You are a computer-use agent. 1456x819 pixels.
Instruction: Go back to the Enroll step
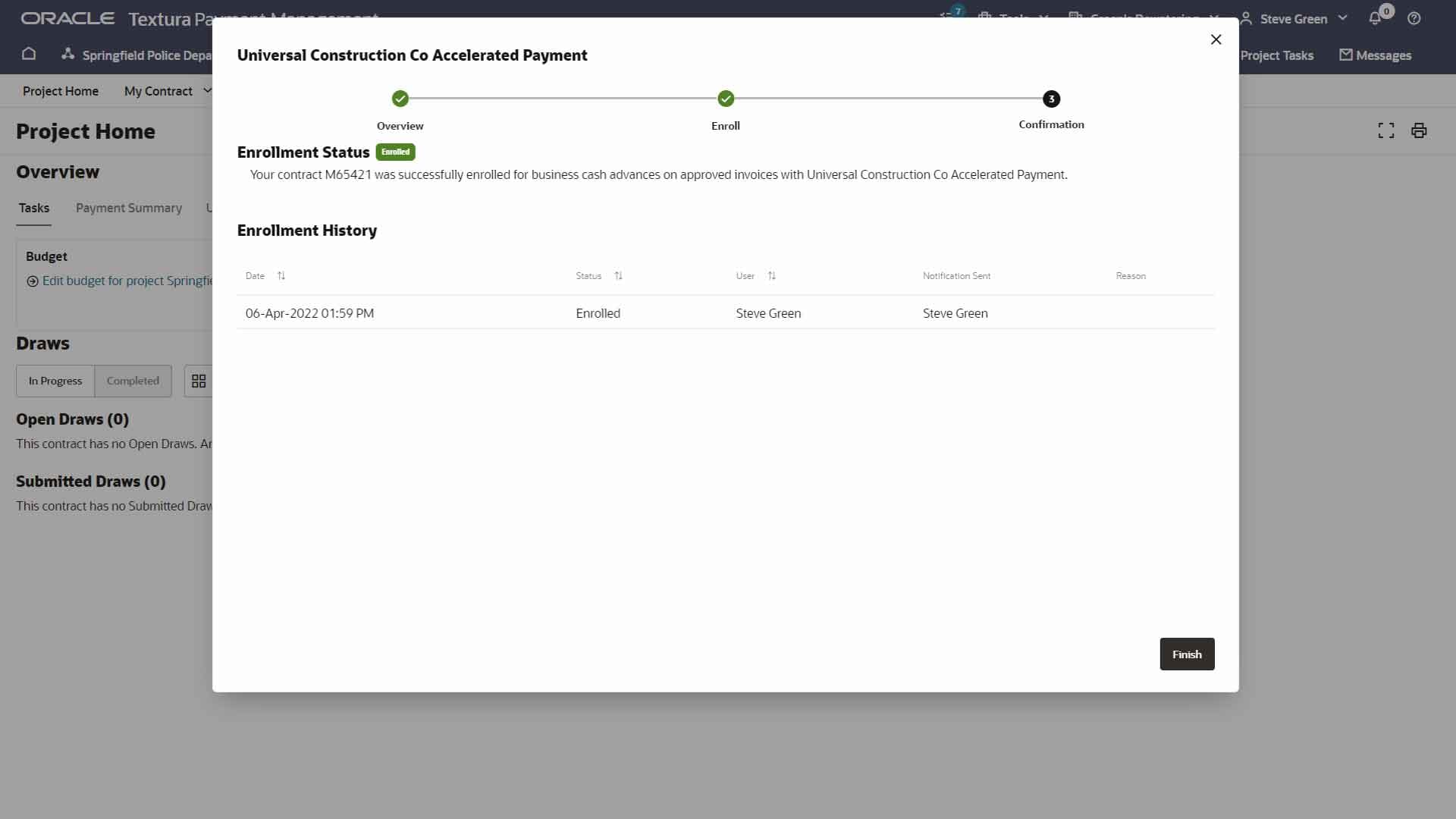726,99
